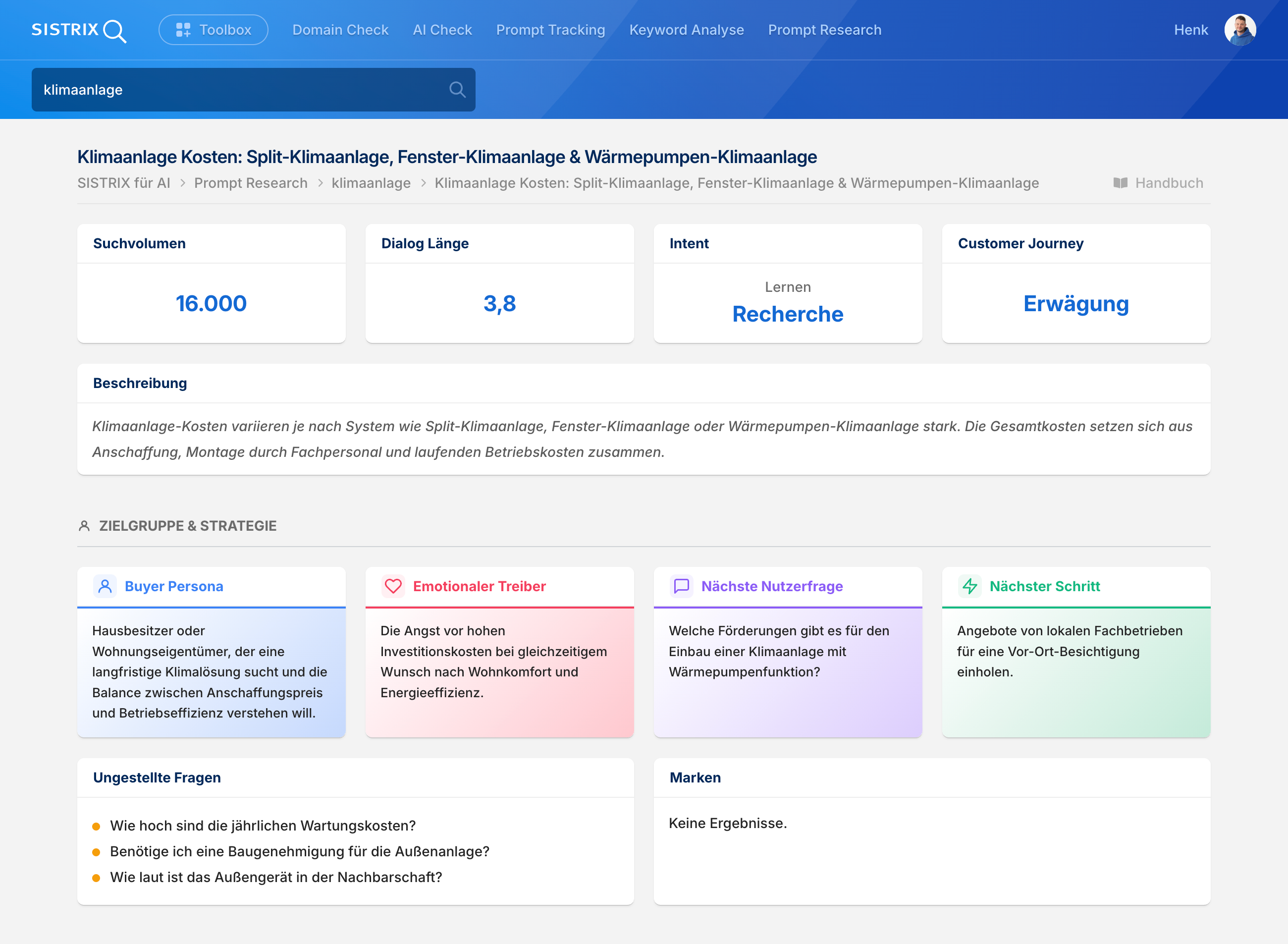This screenshot has width=1288, height=944.
Task: Click the page title Klimaanlage Kosten heading
Action: [447, 157]
